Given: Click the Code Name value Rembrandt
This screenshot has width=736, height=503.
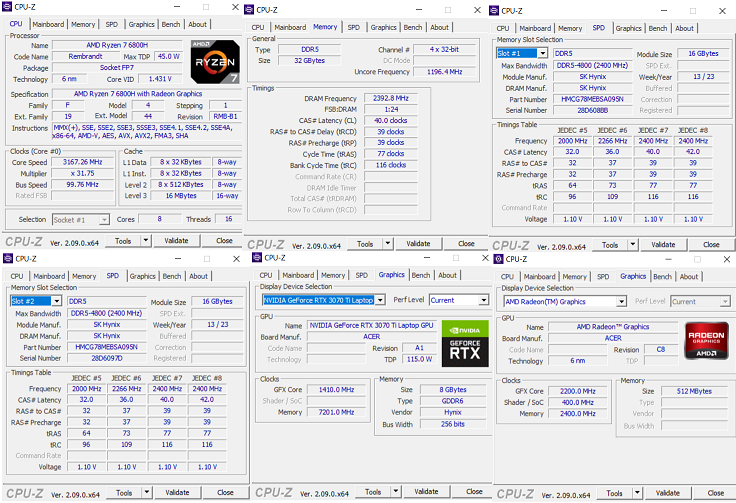Looking at the screenshot, I should pyautogui.click(x=85, y=56).
